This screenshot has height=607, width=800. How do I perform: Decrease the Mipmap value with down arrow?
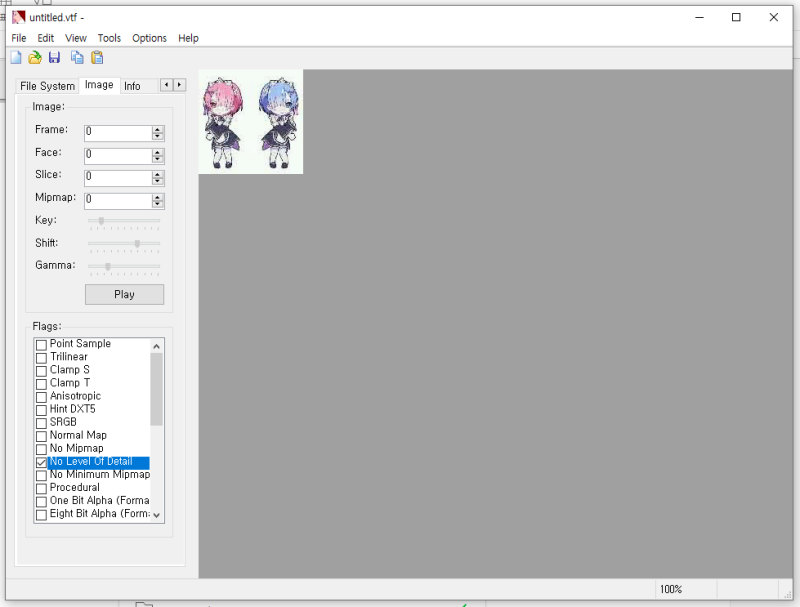click(x=158, y=204)
